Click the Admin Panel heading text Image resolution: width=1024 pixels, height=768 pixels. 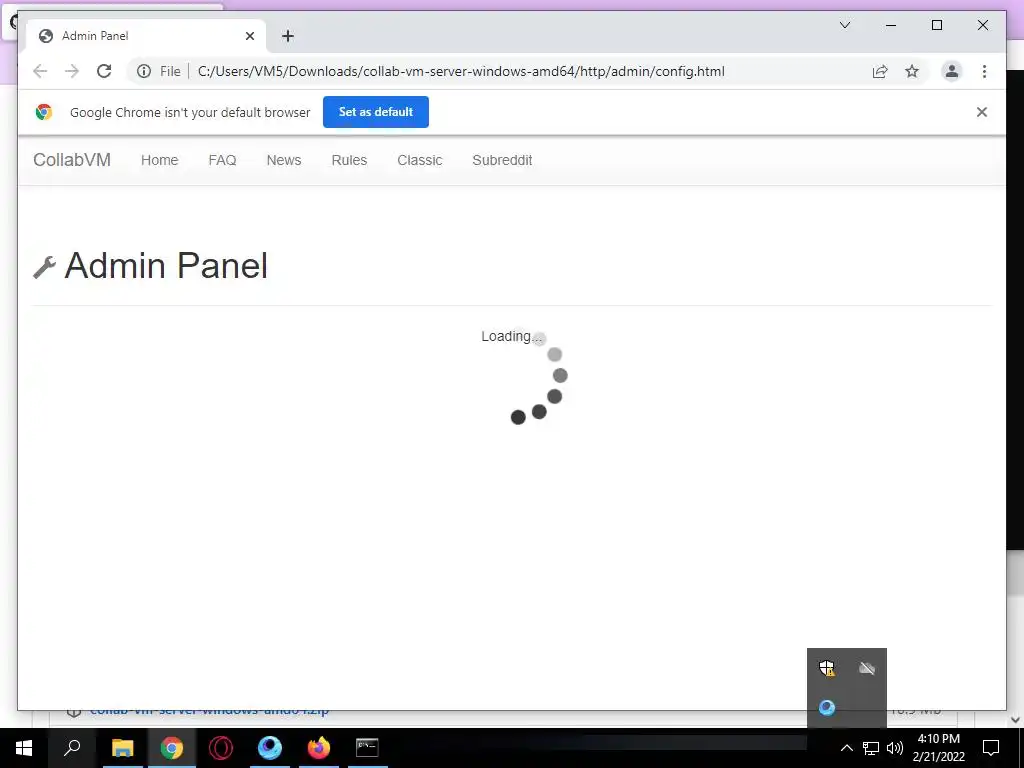pyautogui.click(x=166, y=266)
